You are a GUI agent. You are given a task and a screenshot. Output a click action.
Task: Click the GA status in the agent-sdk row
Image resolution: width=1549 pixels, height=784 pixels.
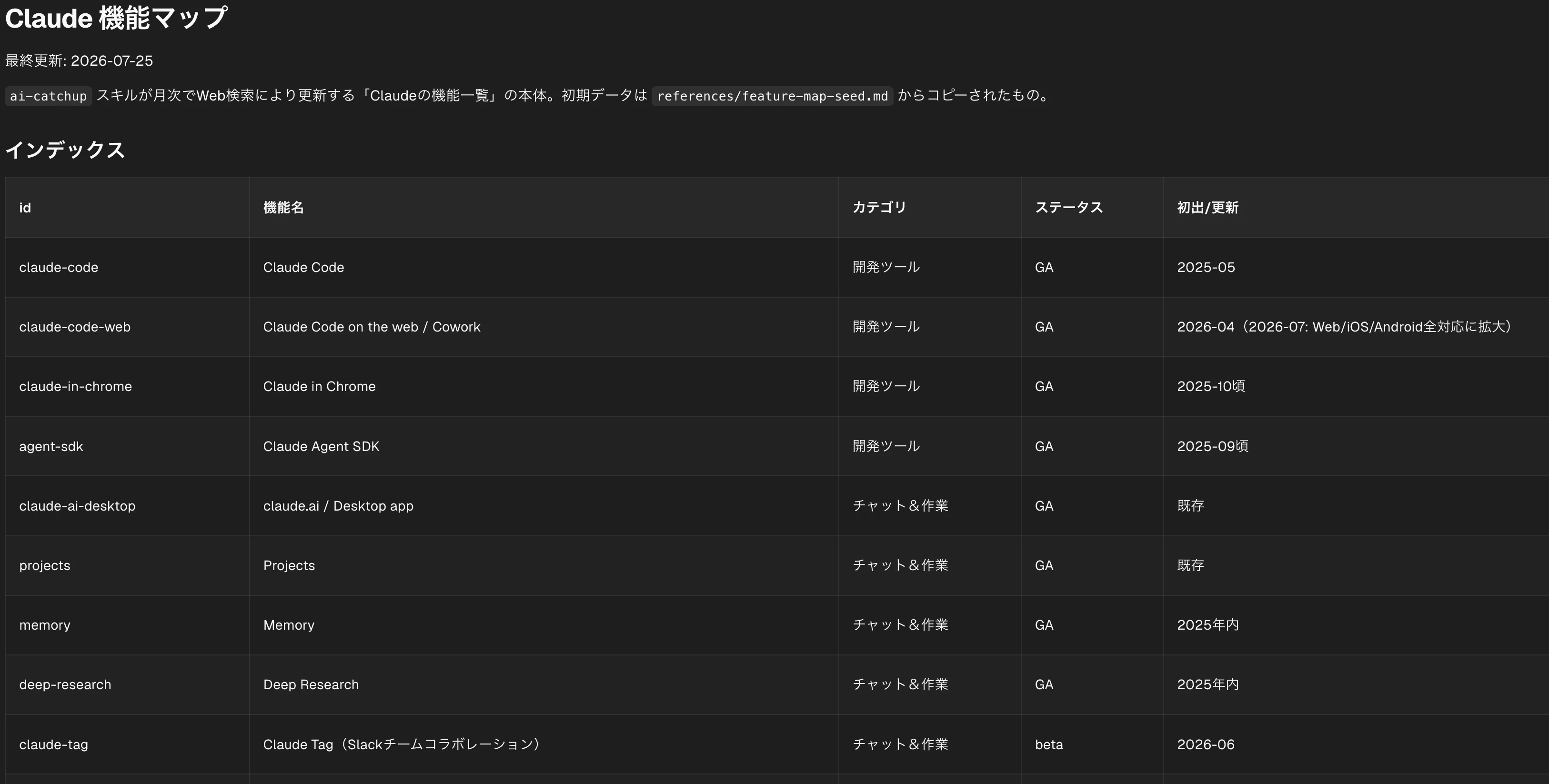[1044, 446]
